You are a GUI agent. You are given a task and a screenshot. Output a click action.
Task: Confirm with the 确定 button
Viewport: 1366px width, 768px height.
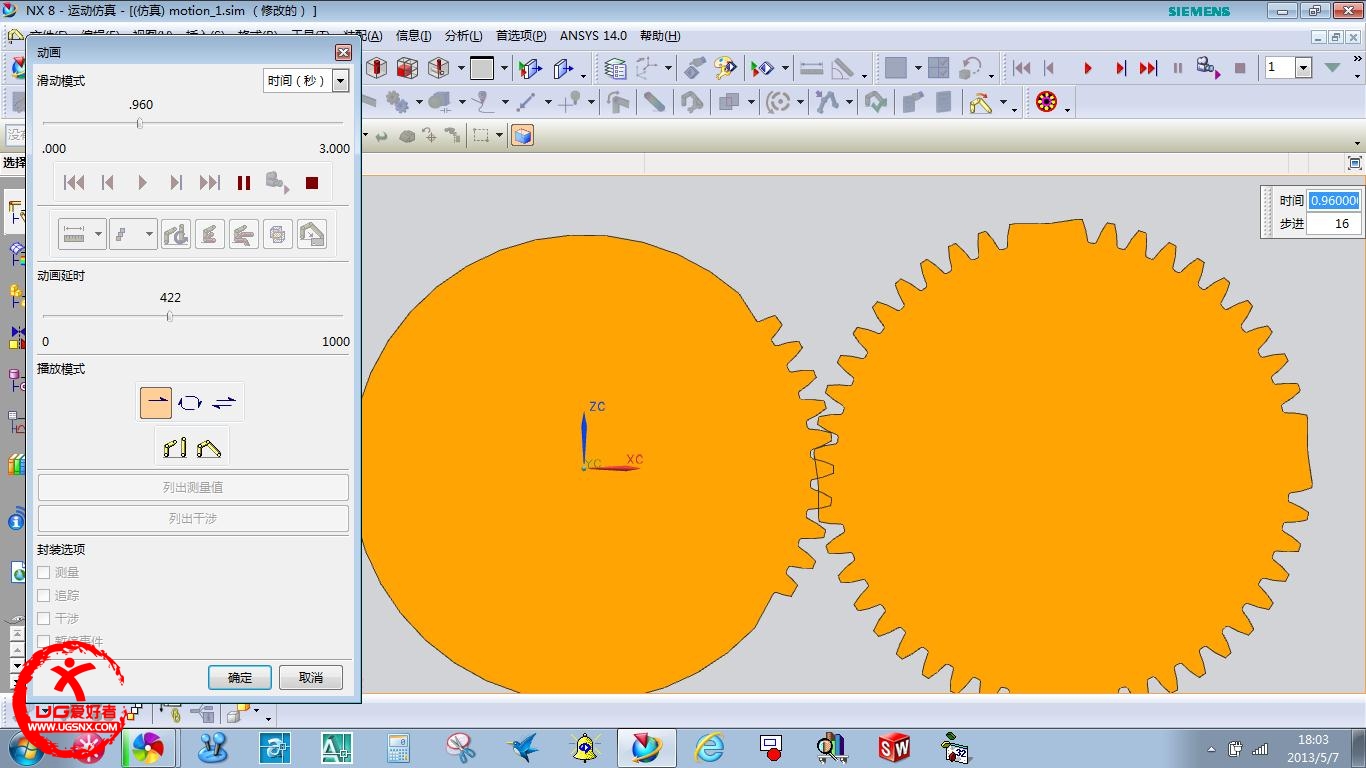click(x=240, y=677)
